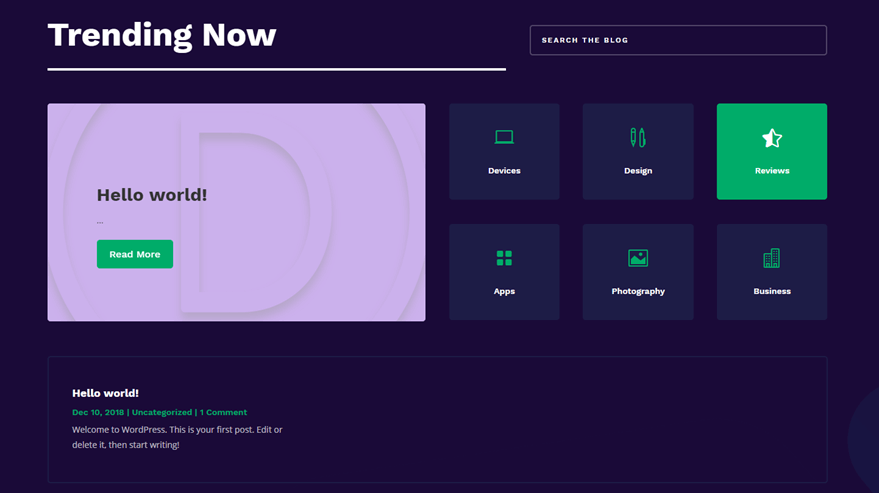This screenshot has height=494, width=880.
Task: Open the Hello world! post in list
Action: click(x=106, y=393)
